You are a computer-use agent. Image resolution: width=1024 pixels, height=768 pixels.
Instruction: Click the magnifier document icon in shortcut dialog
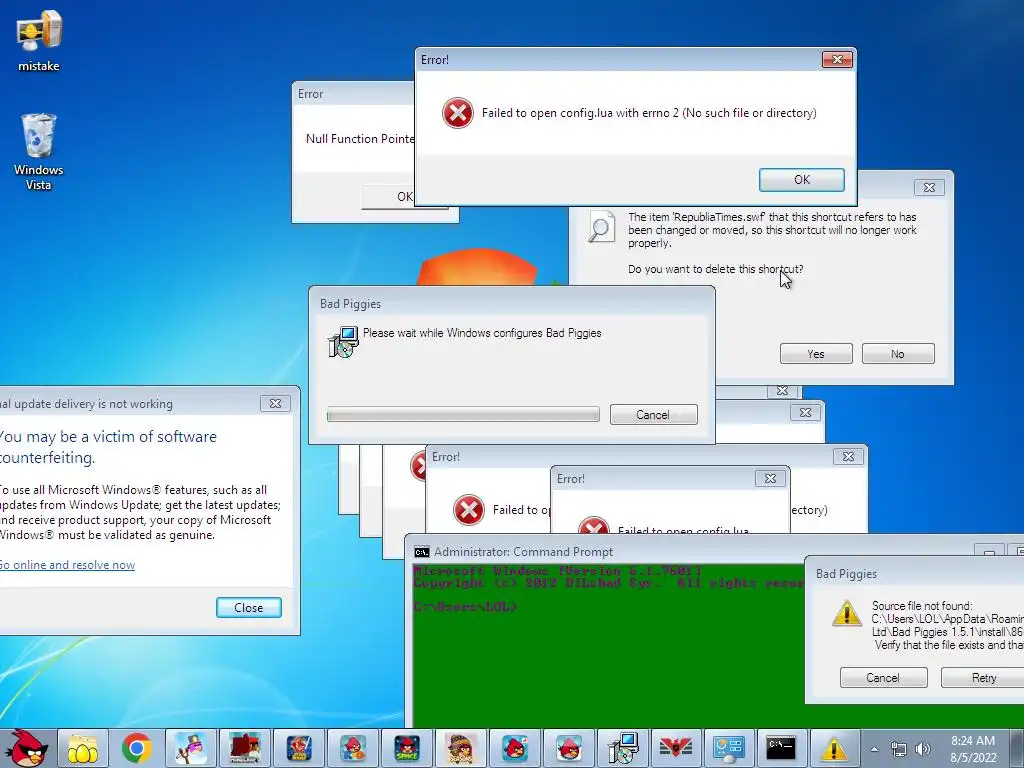[x=601, y=227]
